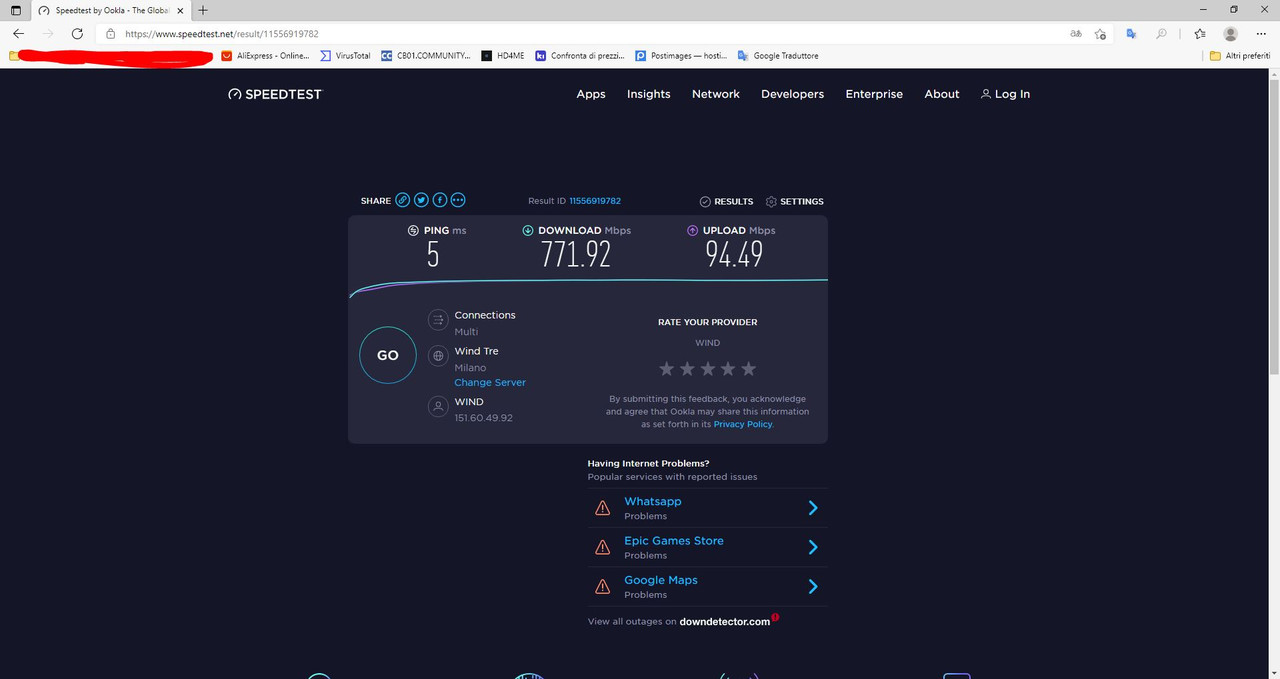Open the HD4ME bookmark
This screenshot has width=1280, height=679.
[x=503, y=56]
